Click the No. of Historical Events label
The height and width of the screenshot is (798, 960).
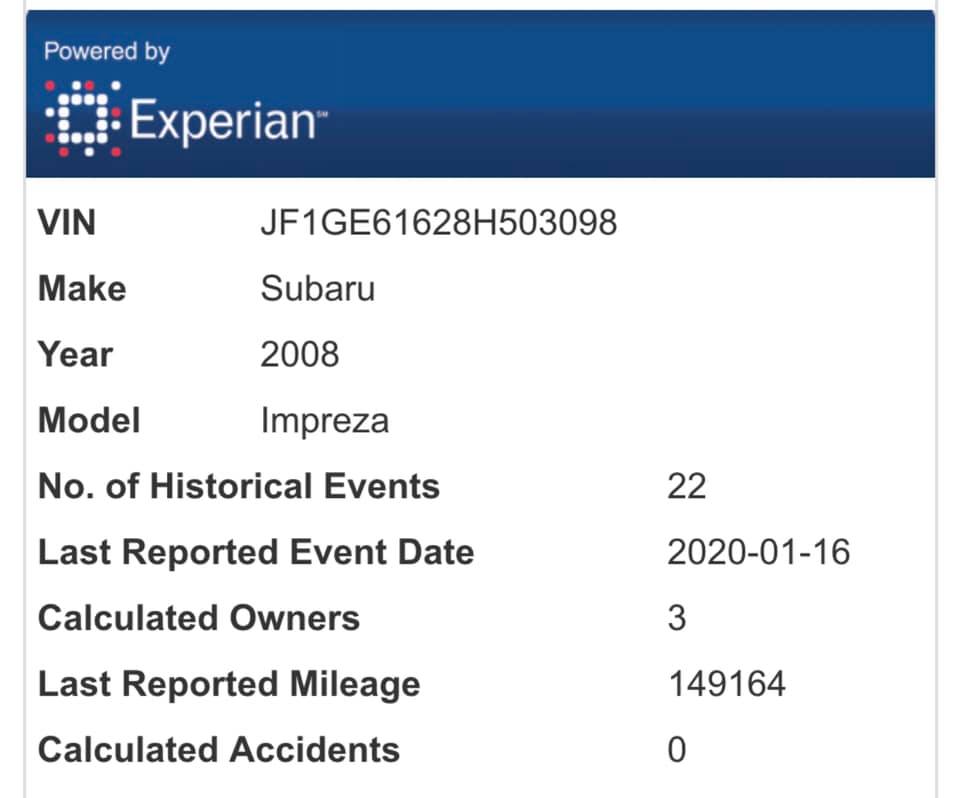pos(239,486)
